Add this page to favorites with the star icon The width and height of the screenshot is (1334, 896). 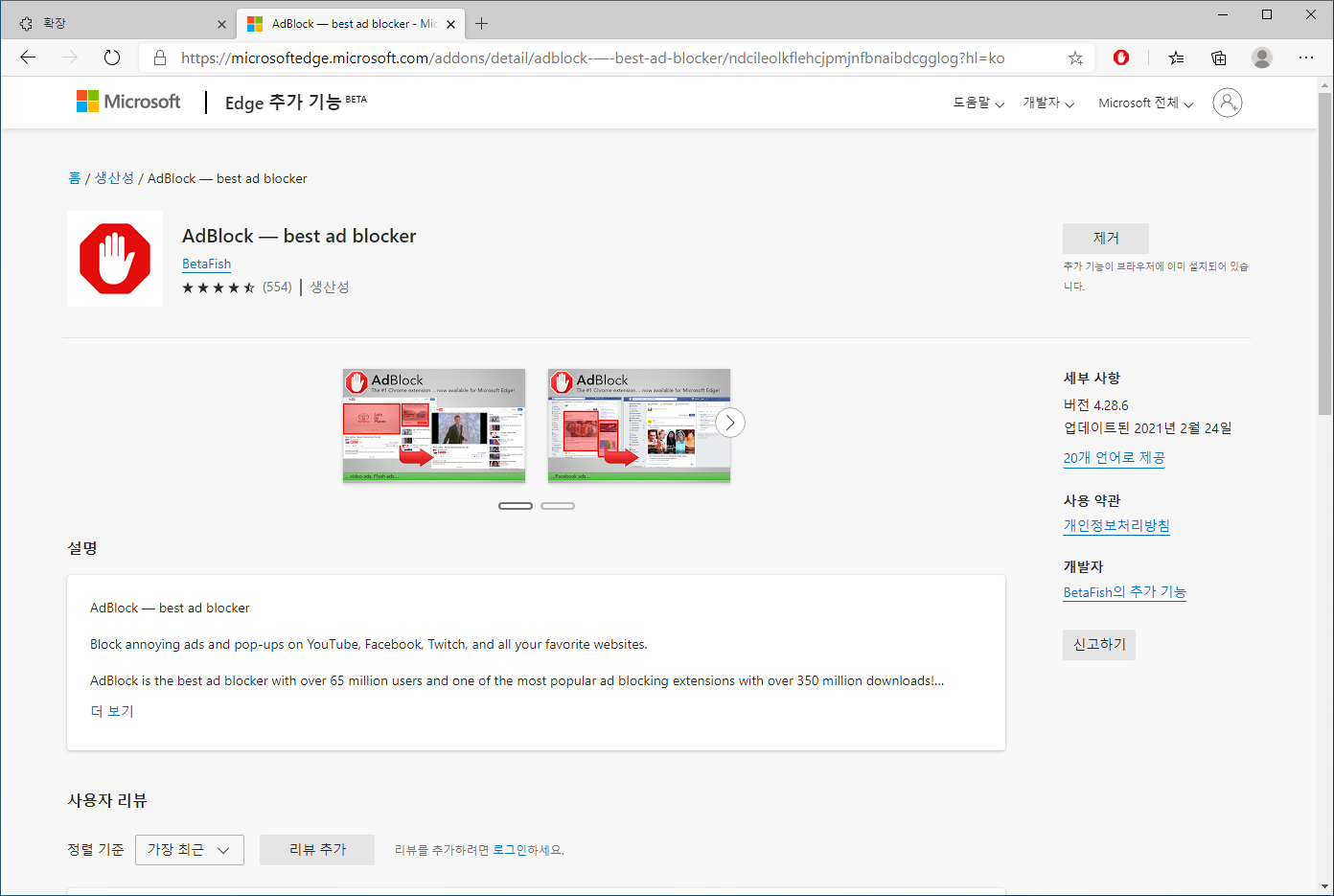click(x=1075, y=58)
